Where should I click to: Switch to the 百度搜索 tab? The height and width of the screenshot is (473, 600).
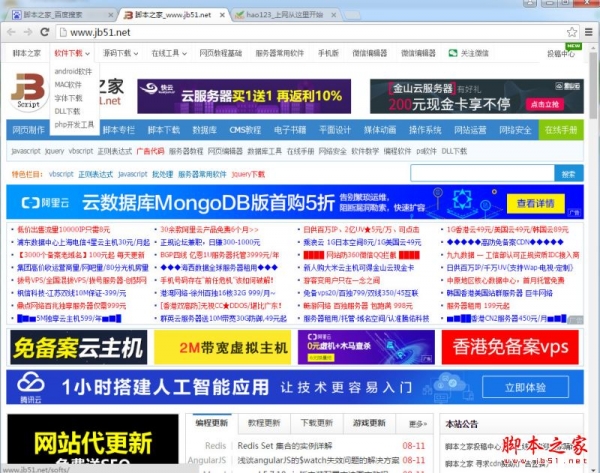click(x=59, y=15)
